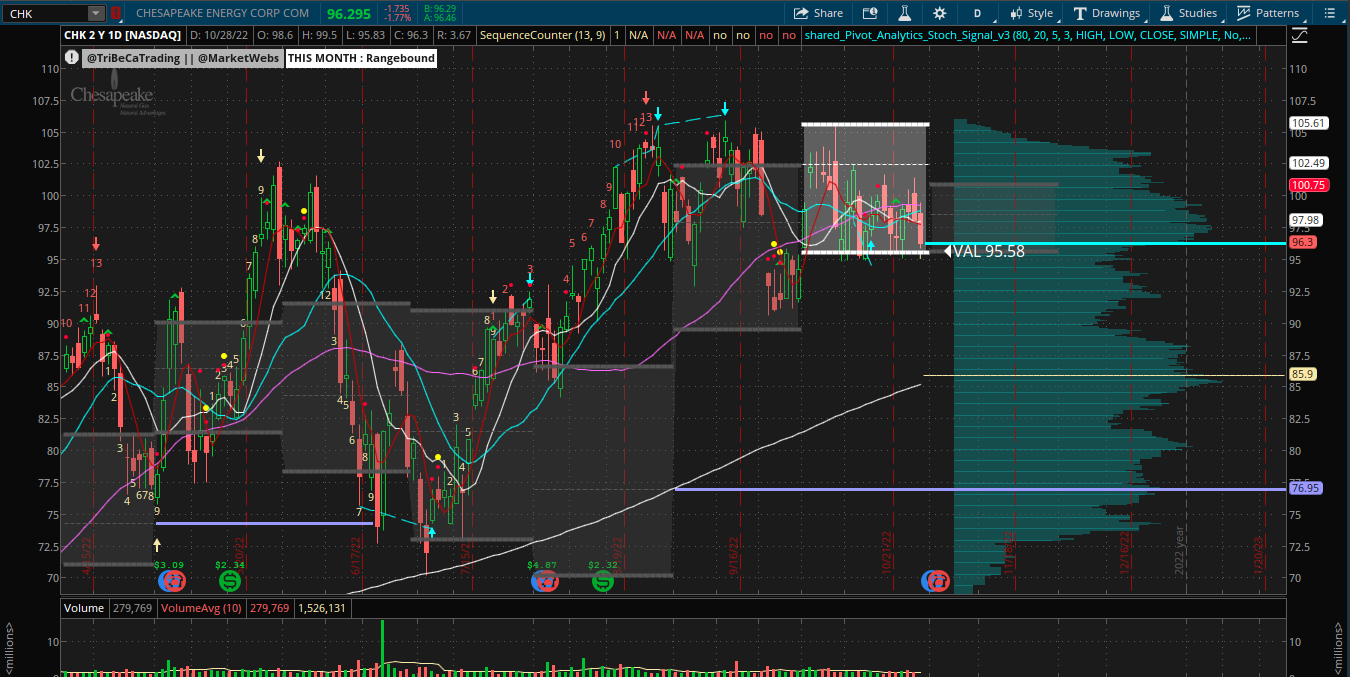Click the 97.98 price bubble on axis
The image size is (1350, 677).
tap(1307, 220)
